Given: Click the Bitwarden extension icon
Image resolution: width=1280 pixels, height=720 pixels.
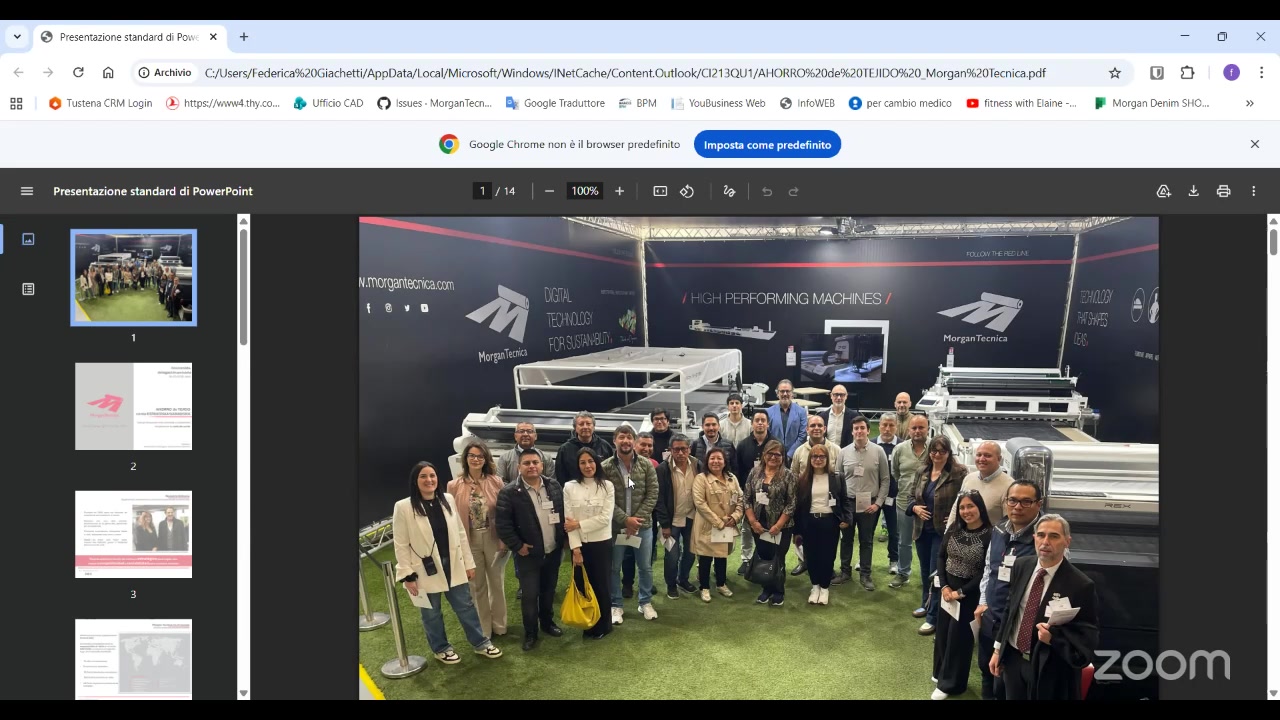Looking at the screenshot, I should click(x=1157, y=72).
